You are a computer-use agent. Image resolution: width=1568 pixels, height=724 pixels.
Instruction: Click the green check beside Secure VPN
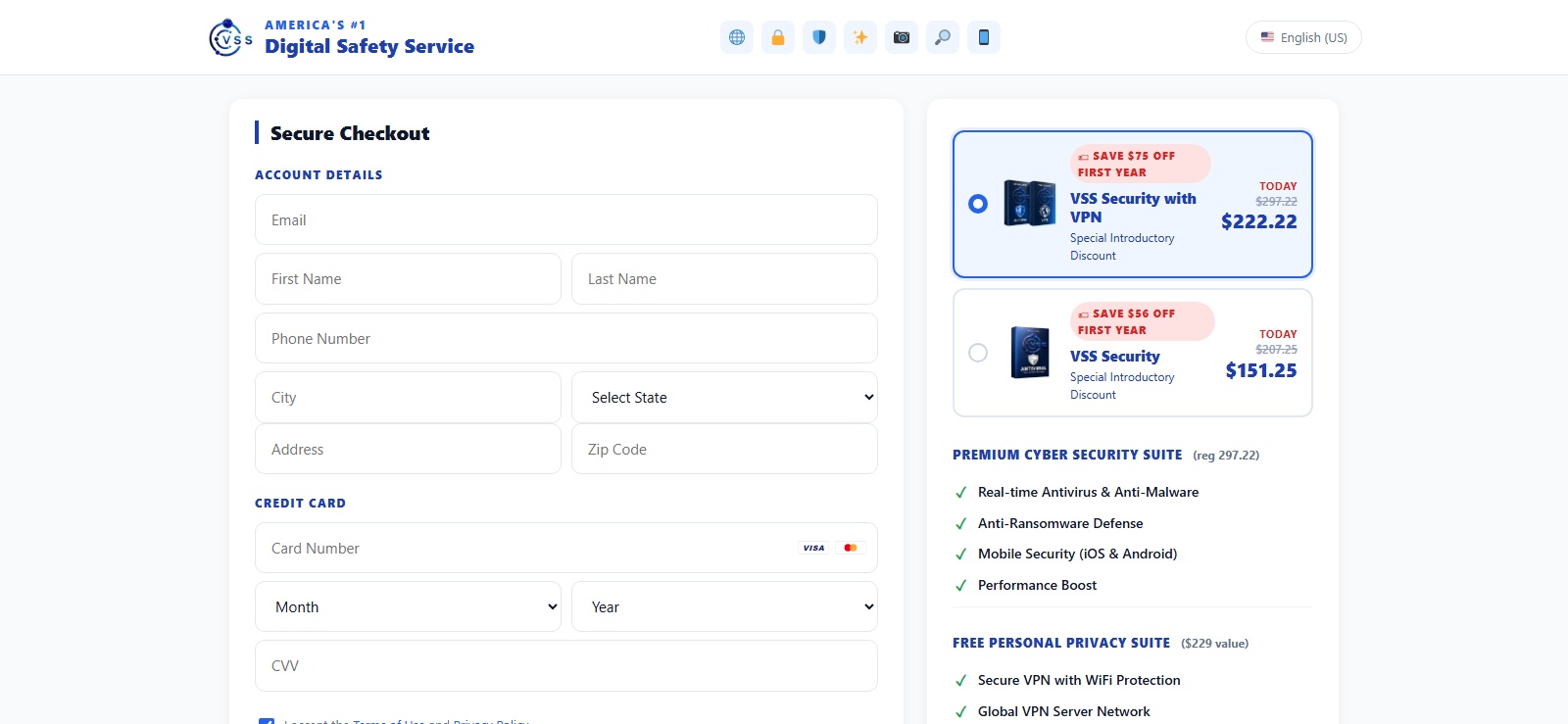pyautogui.click(x=960, y=681)
